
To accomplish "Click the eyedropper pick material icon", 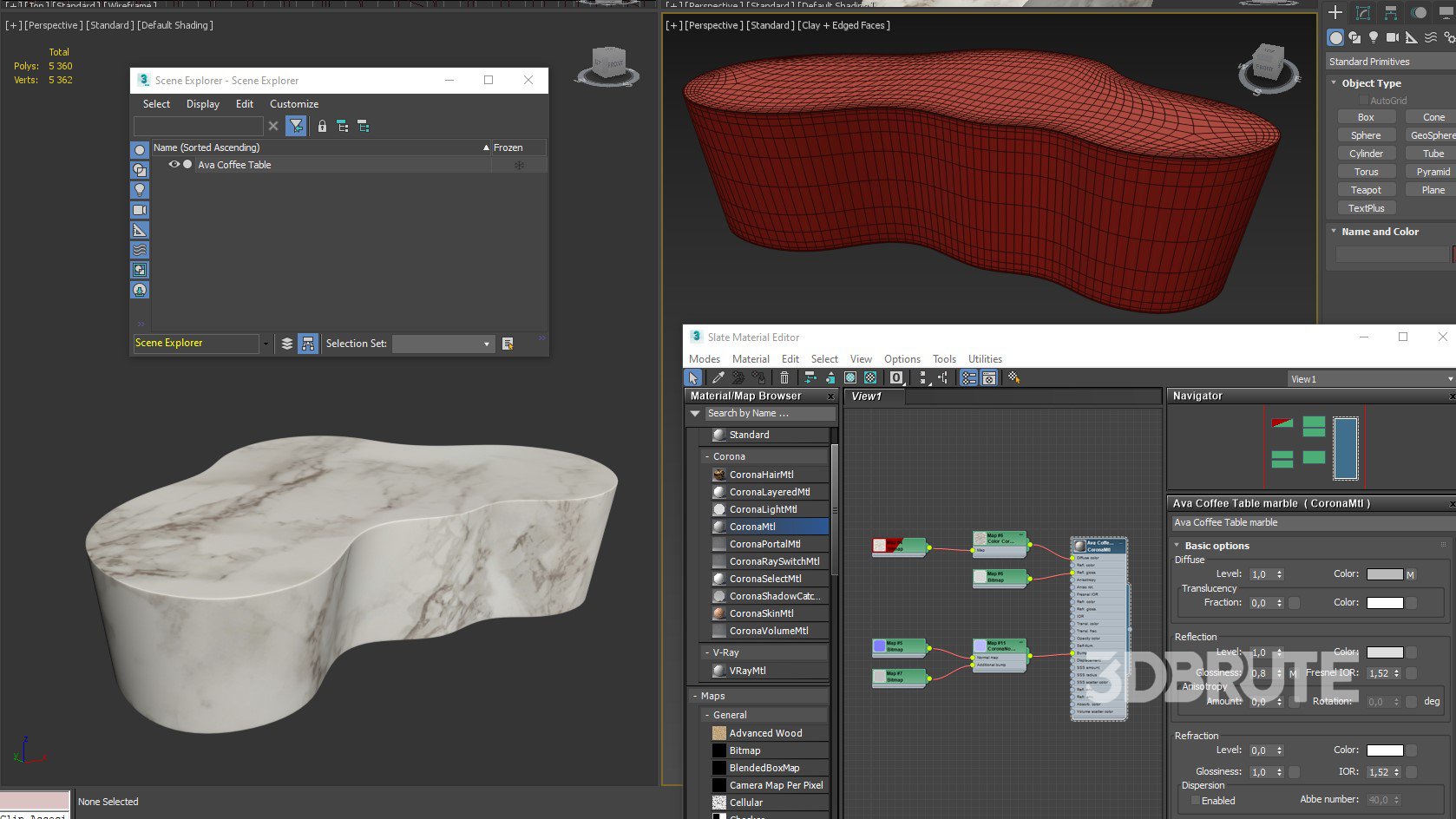I will [x=718, y=377].
